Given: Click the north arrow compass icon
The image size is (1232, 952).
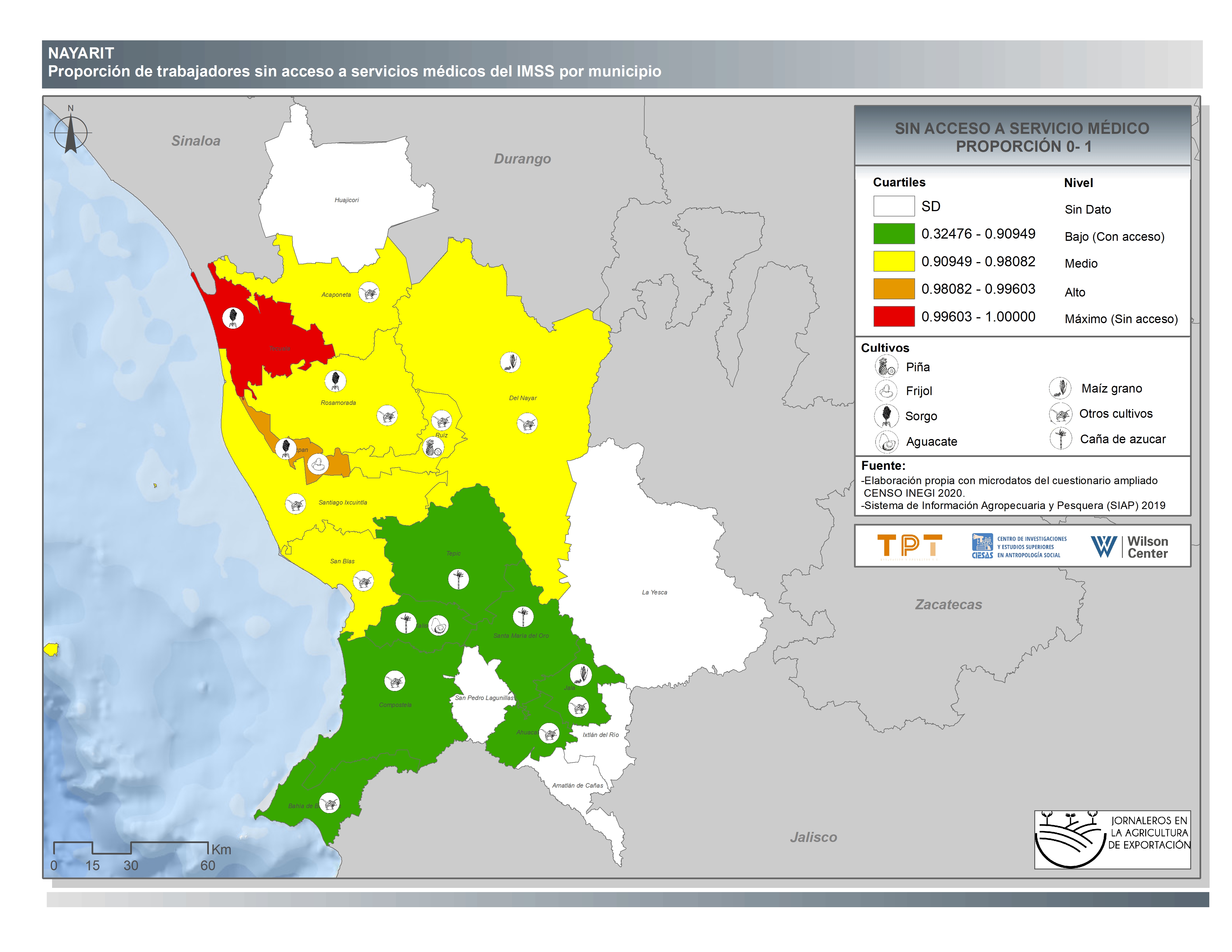Looking at the screenshot, I should 71,133.
